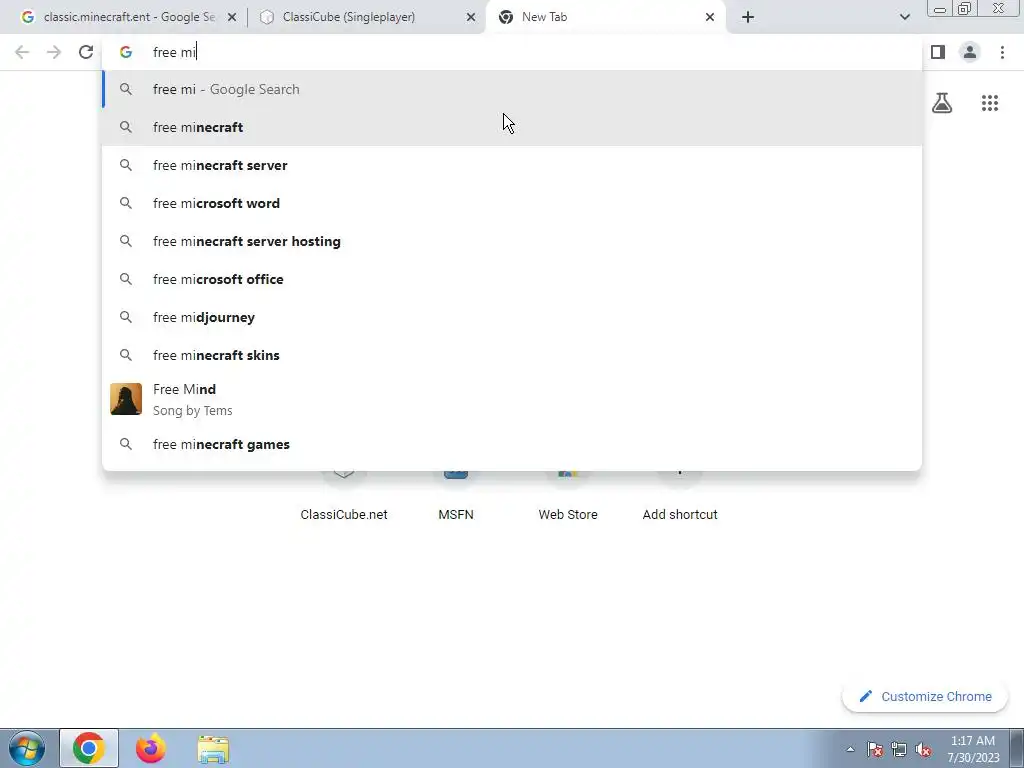Pick the 'free microsoft word' suggestion

512,203
